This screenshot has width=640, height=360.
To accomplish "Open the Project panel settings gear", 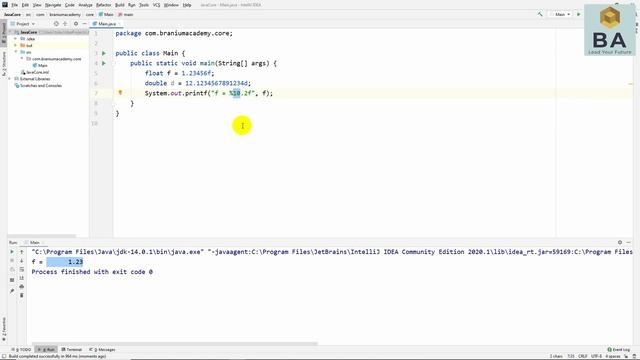I will [x=76, y=24].
